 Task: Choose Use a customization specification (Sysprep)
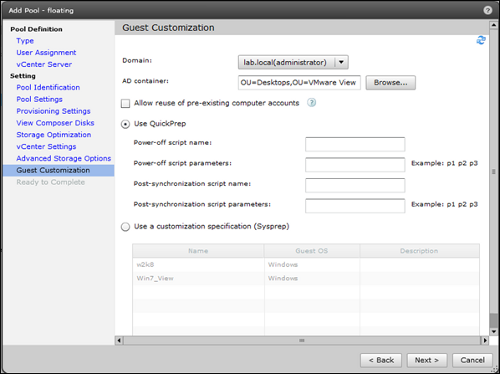pyautogui.click(x=125, y=227)
